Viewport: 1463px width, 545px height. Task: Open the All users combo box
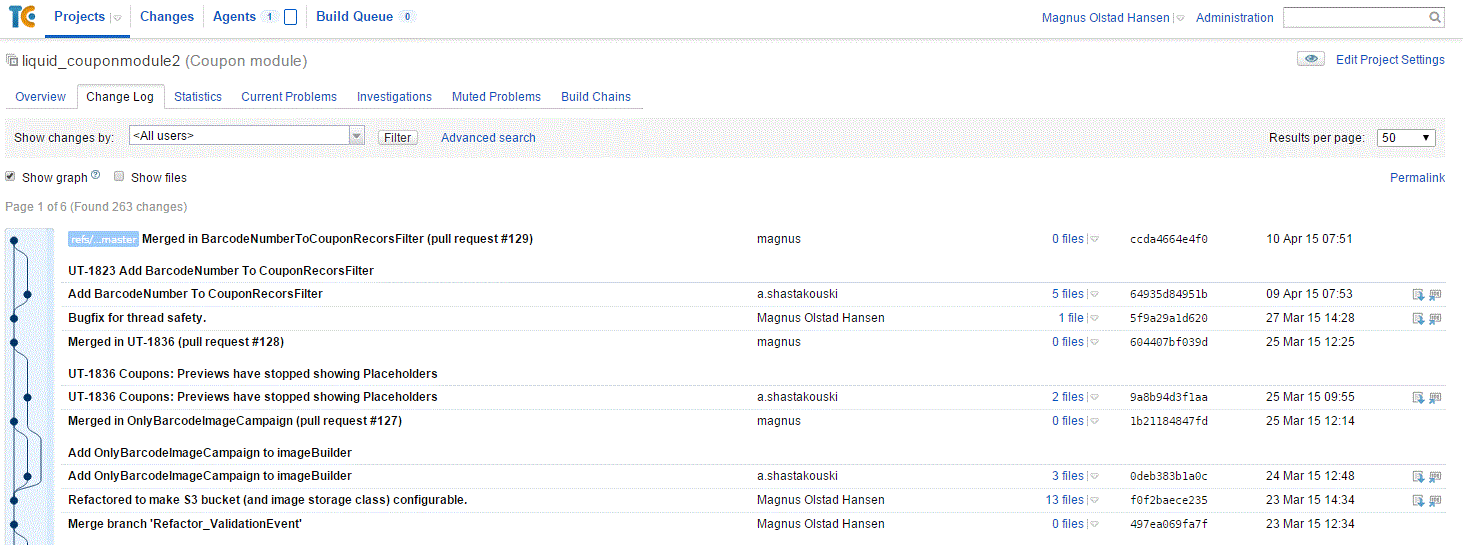[x=246, y=136]
